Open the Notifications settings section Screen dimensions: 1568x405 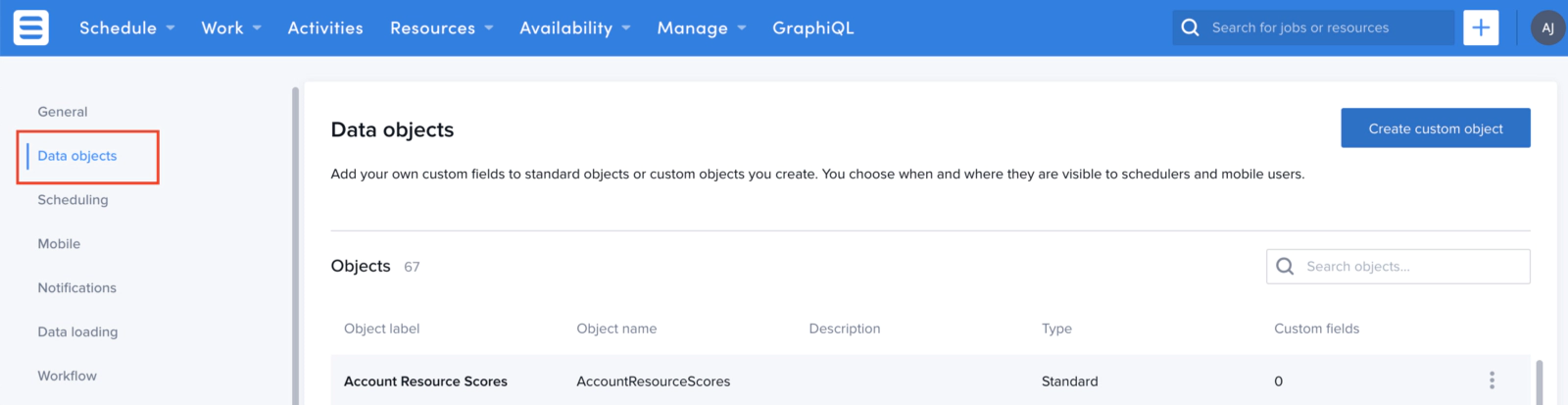point(76,288)
